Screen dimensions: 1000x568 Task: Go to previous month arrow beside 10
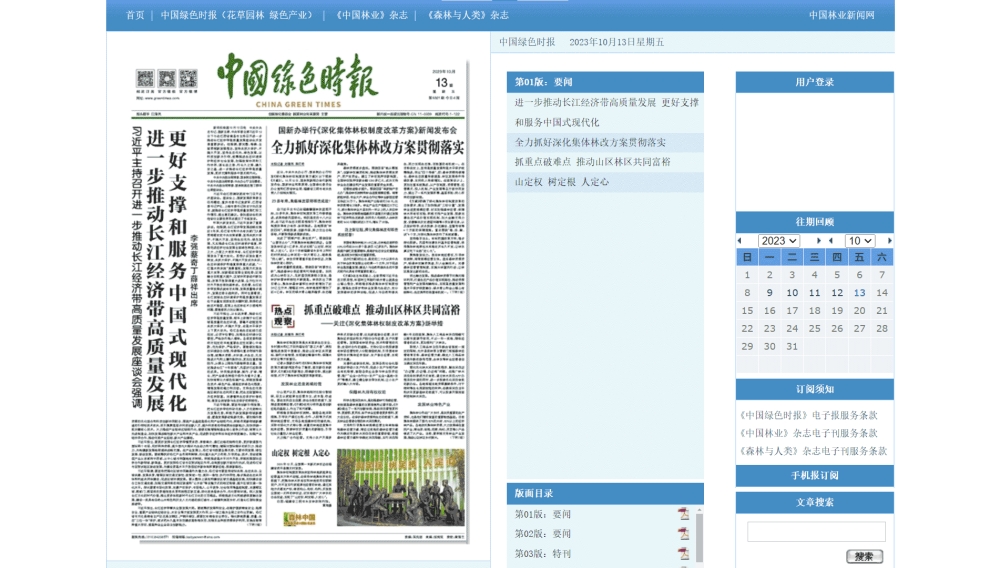(x=830, y=240)
